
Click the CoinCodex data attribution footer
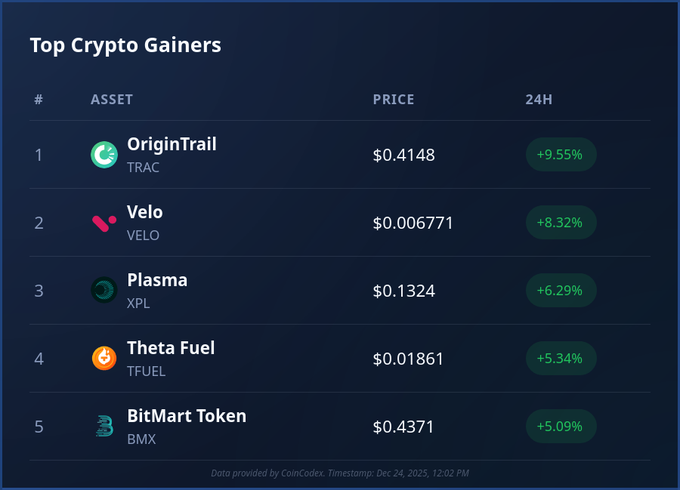(340, 473)
